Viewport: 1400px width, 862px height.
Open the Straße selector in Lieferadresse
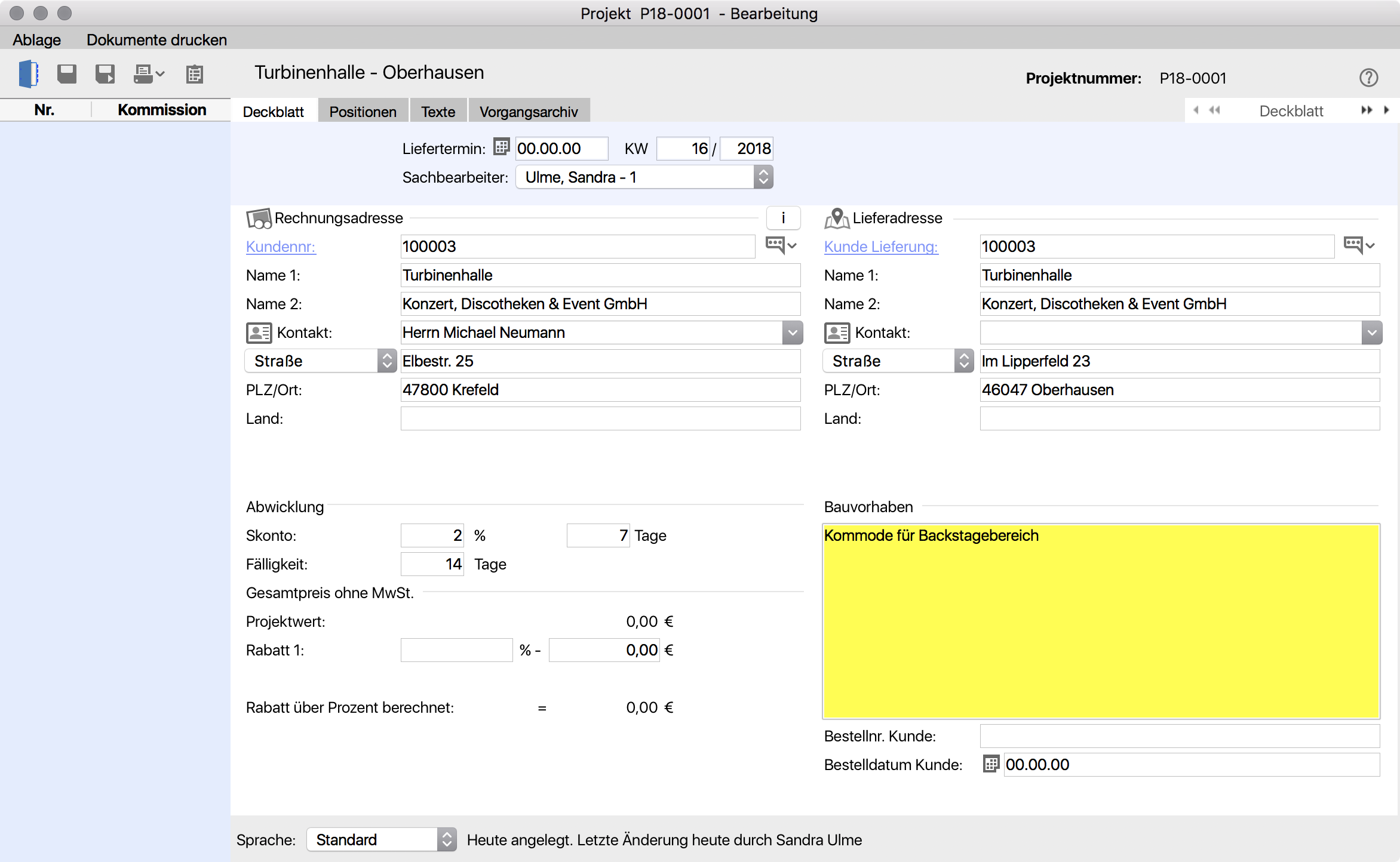coord(899,361)
